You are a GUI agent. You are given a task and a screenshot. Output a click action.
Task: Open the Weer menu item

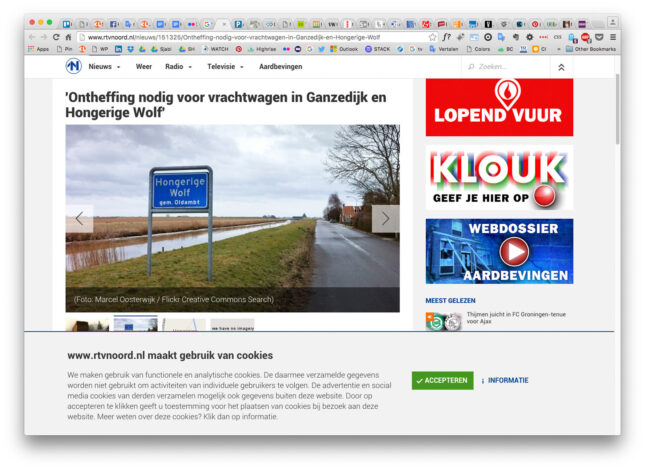pyautogui.click(x=144, y=67)
